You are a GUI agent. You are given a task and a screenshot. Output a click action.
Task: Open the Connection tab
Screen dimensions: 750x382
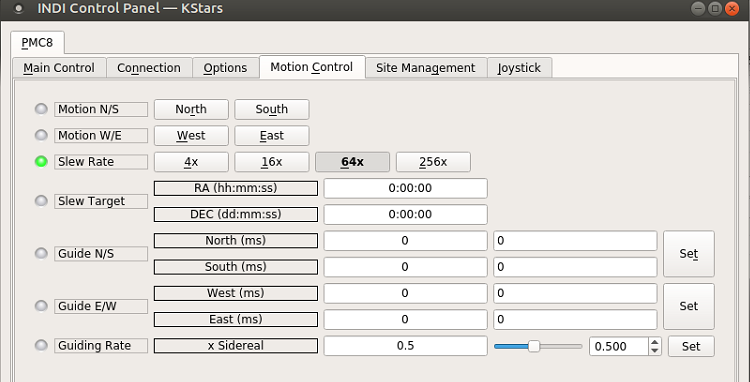pyautogui.click(x=149, y=68)
